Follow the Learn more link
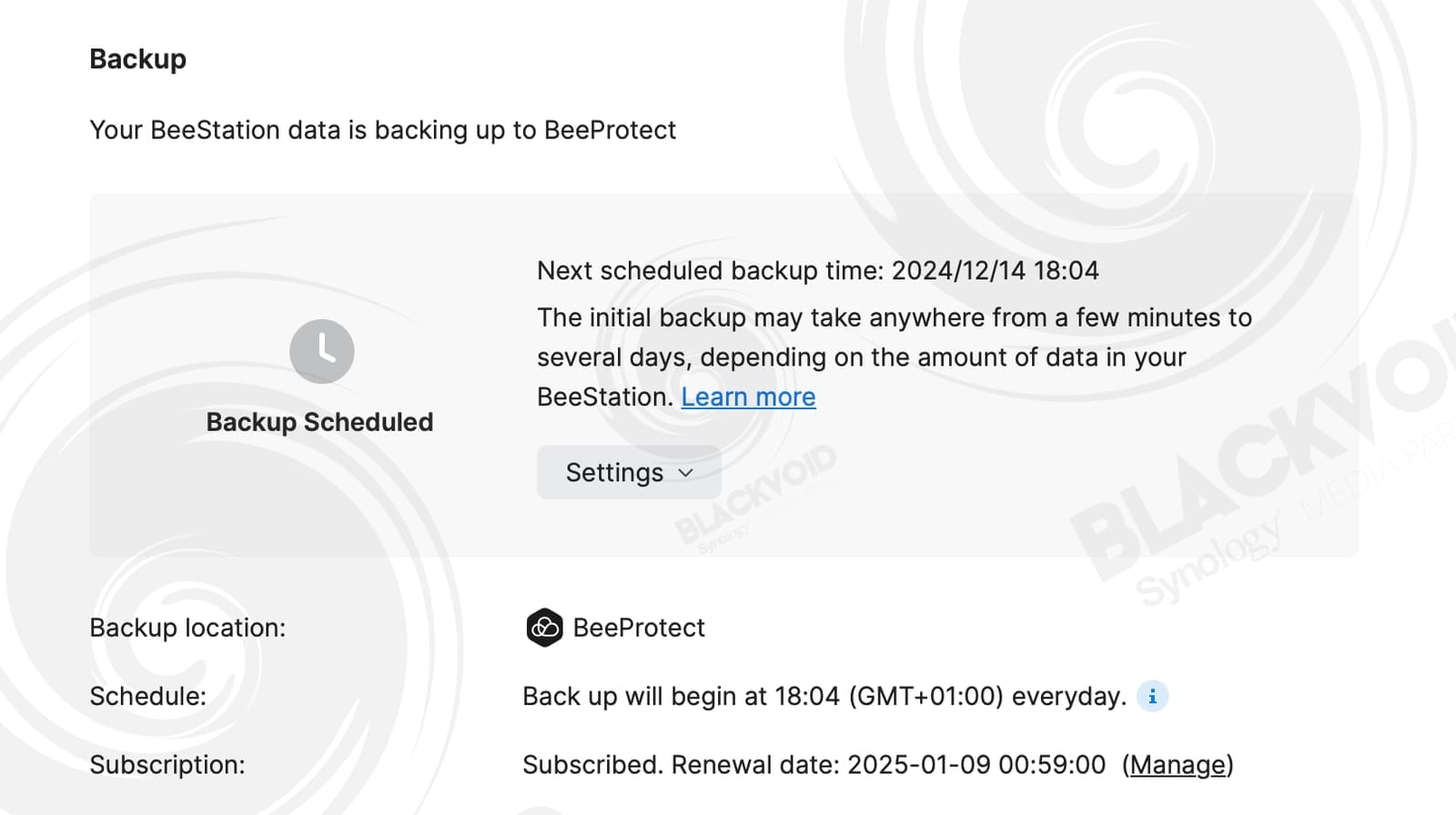 tap(748, 397)
